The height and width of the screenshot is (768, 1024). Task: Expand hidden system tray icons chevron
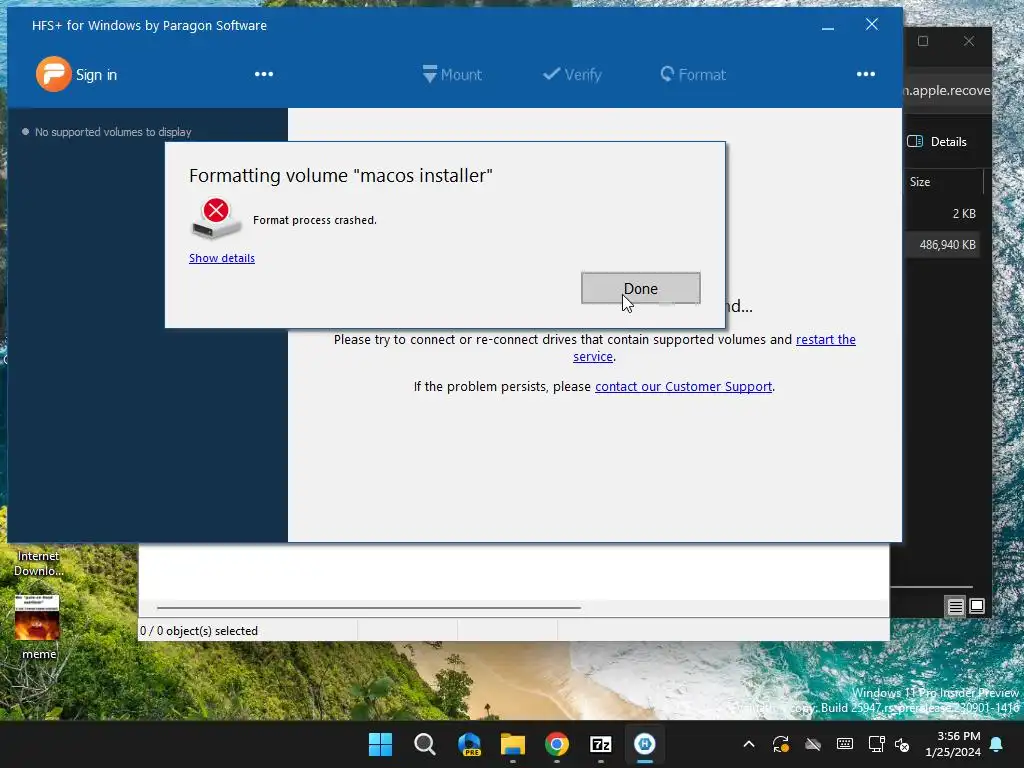(749, 744)
